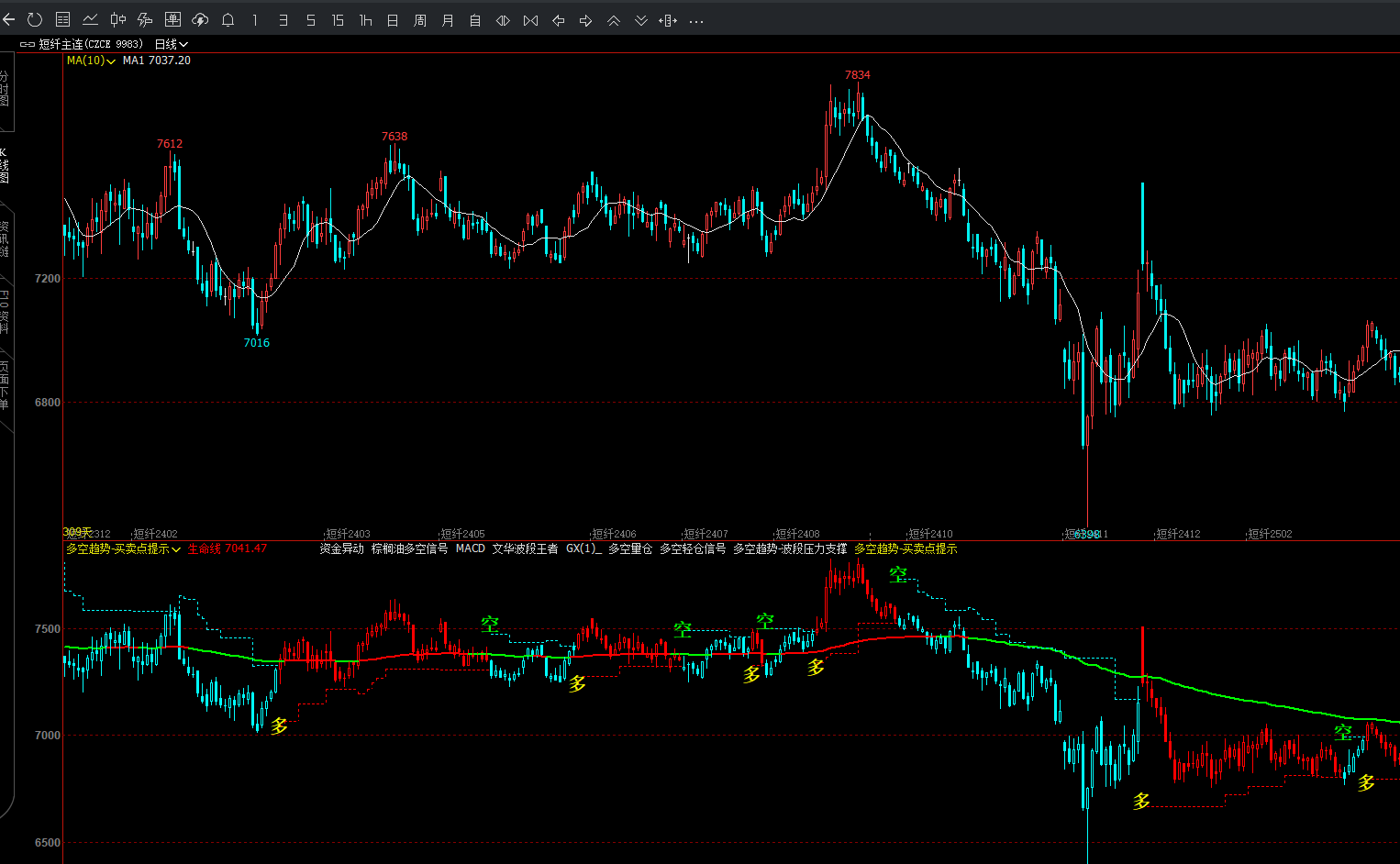Click the 7016 low price label
1400x864 pixels.
(257, 343)
